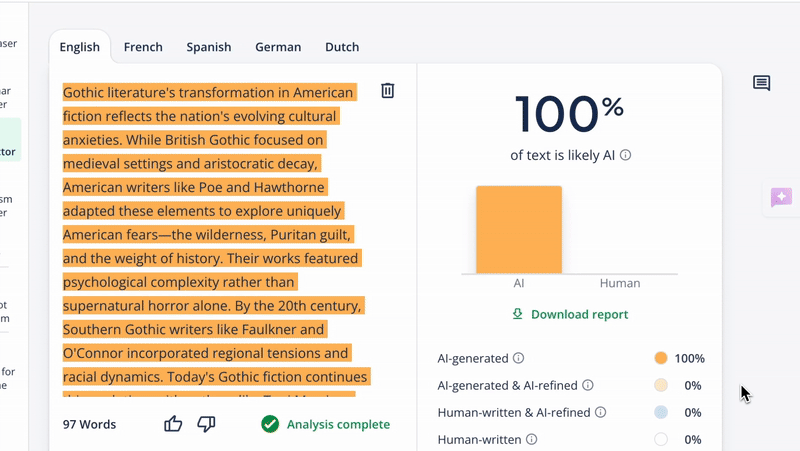Open the comments panel icon
The width and height of the screenshot is (800, 451).
(x=761, y=83)
